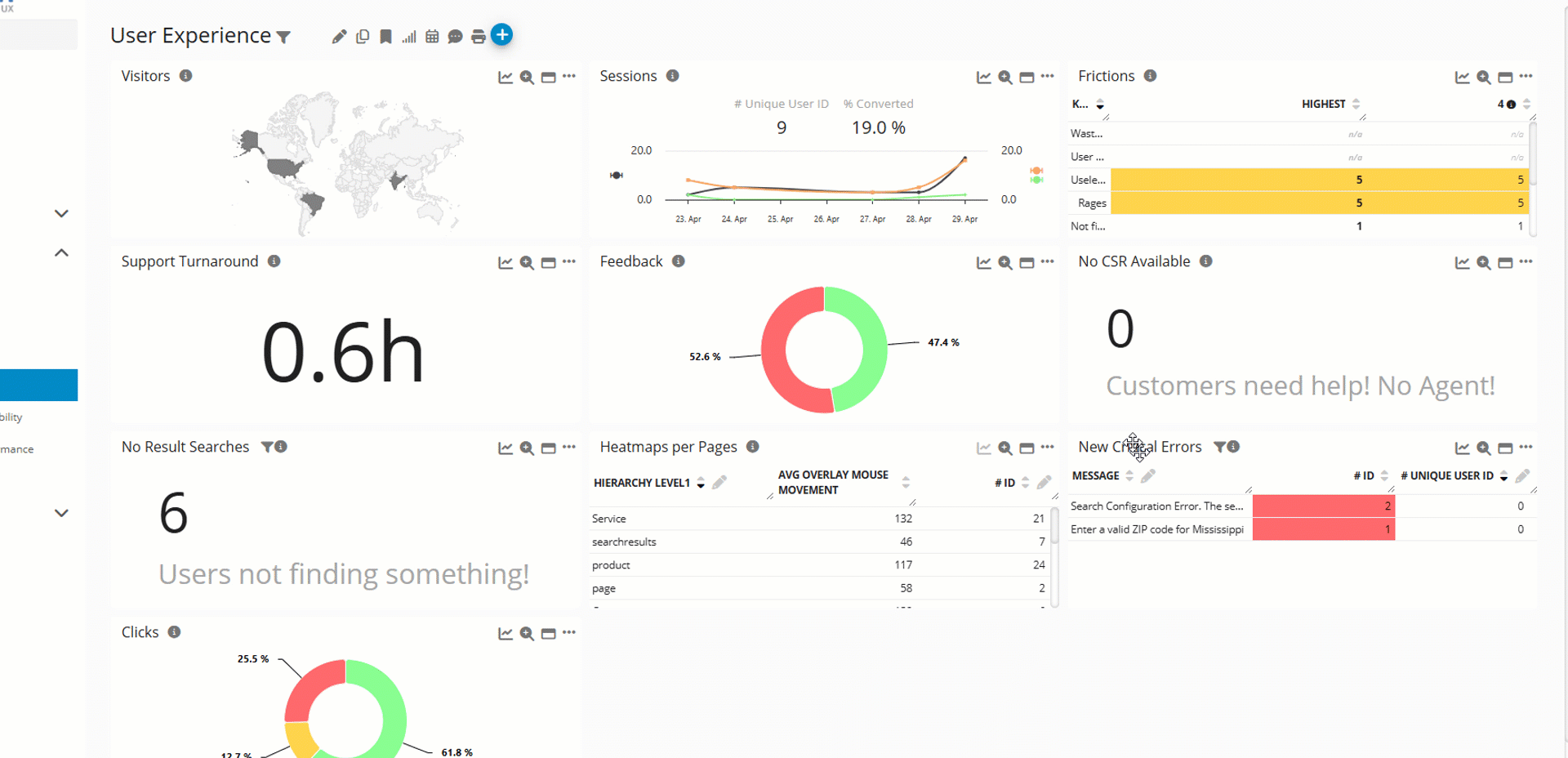The height and width of the screenshot is (758, 1568).
Task: Show info for Visitors widget
Action: tap(186, 76)
